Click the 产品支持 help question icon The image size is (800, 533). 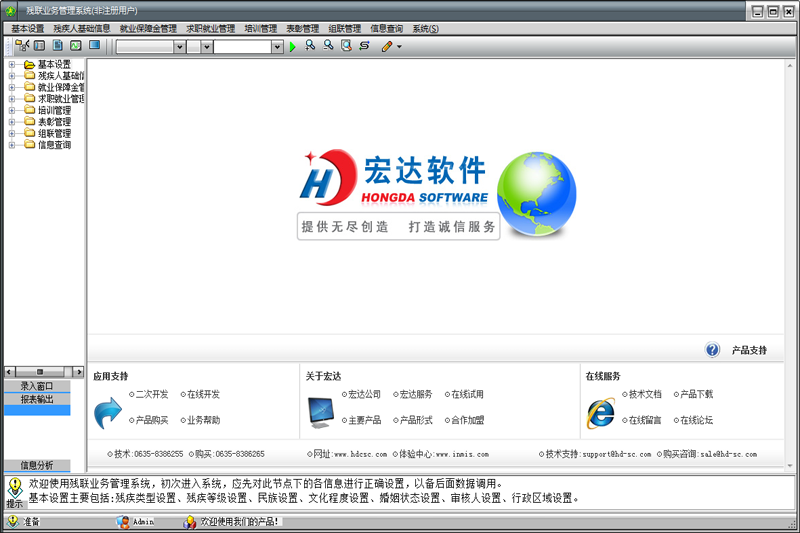(x=712, y=350)
